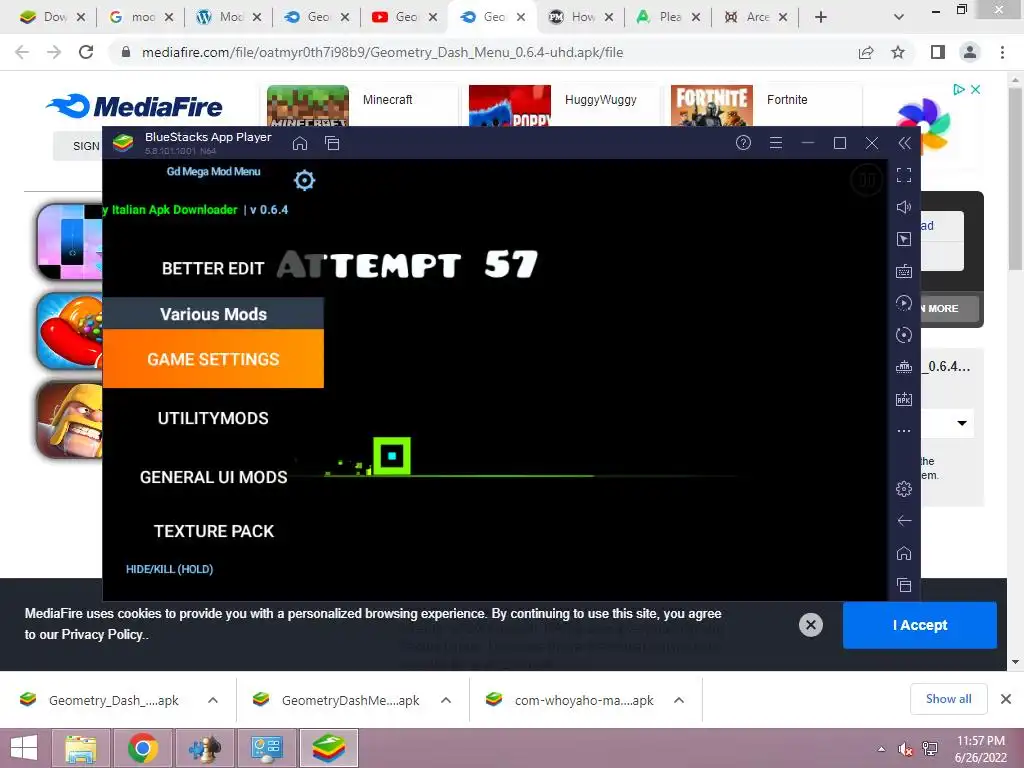Open Chrome three-dot menu
Image resolution: width=1024 pixels, height=768 pixels.
[x=1002, y=52]
